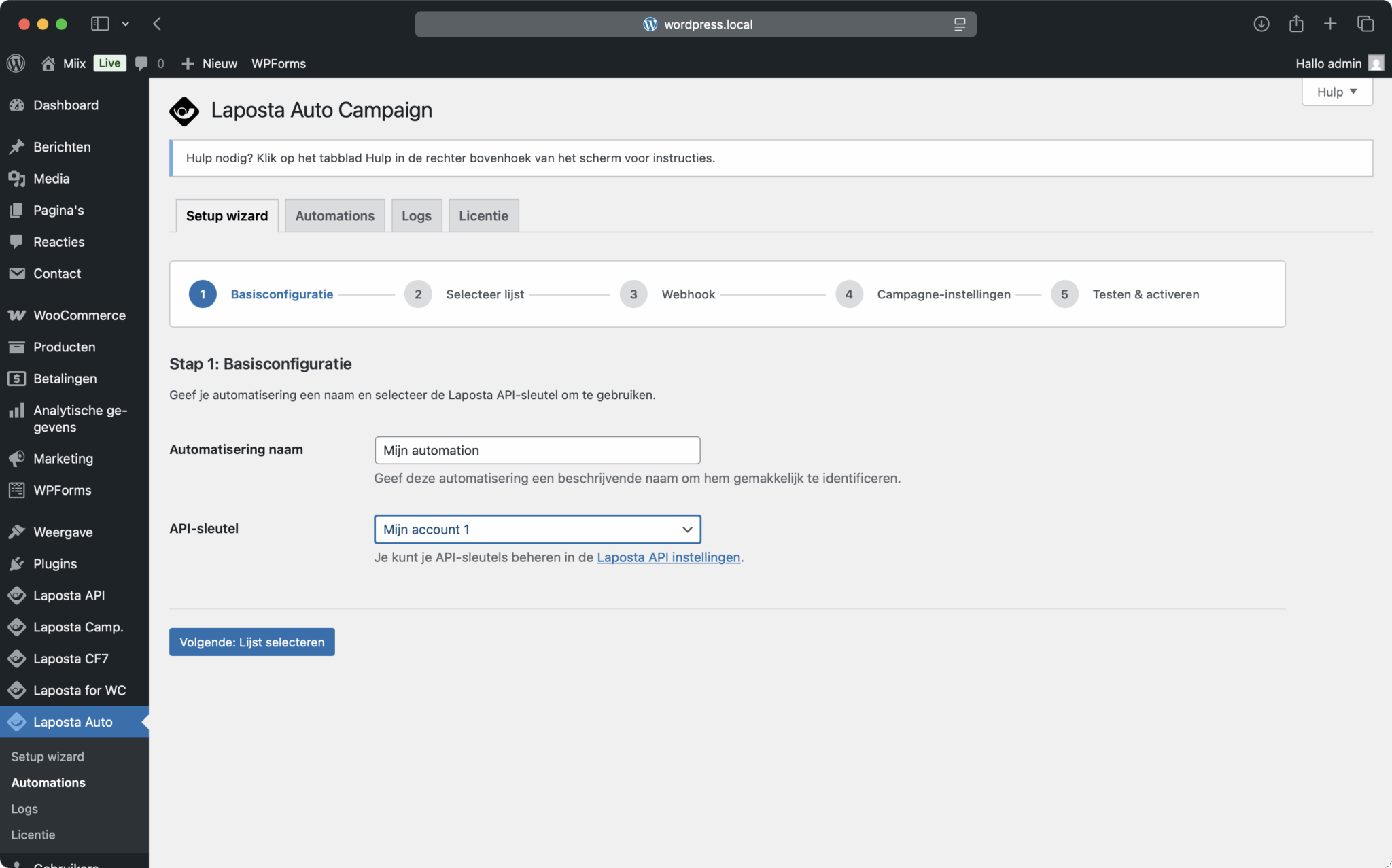Open the Media sidebar icon
The width and height of the screenshot is (1392, 868).
[x=17, y=179]
